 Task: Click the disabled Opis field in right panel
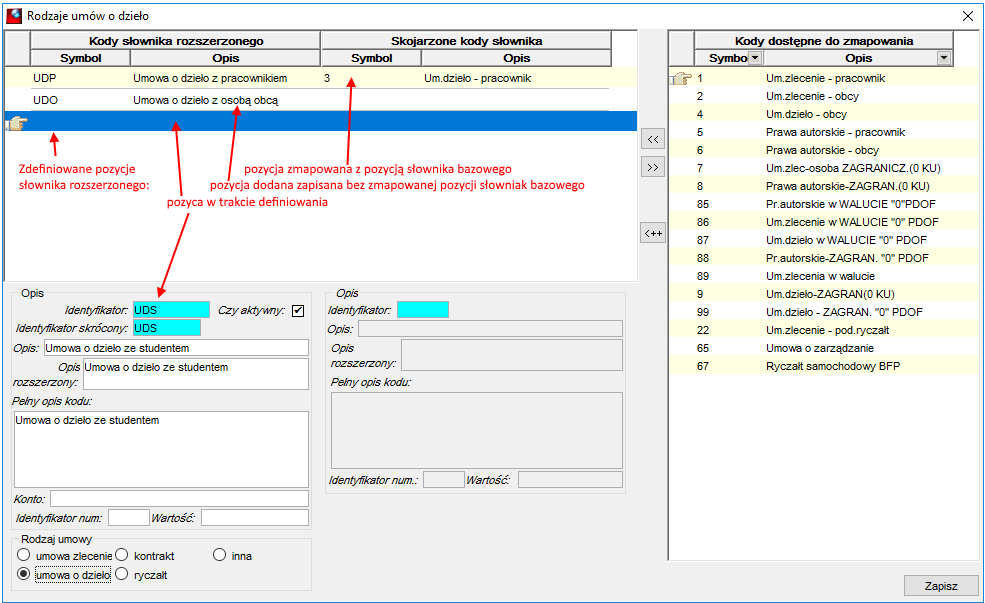(491, 329)
